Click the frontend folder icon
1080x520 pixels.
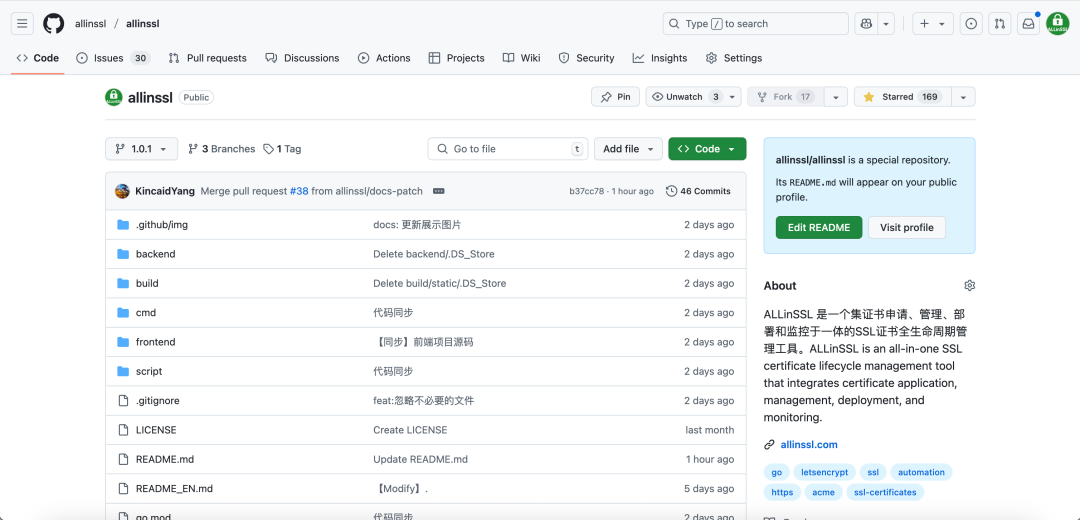click(x=123, y=342)
